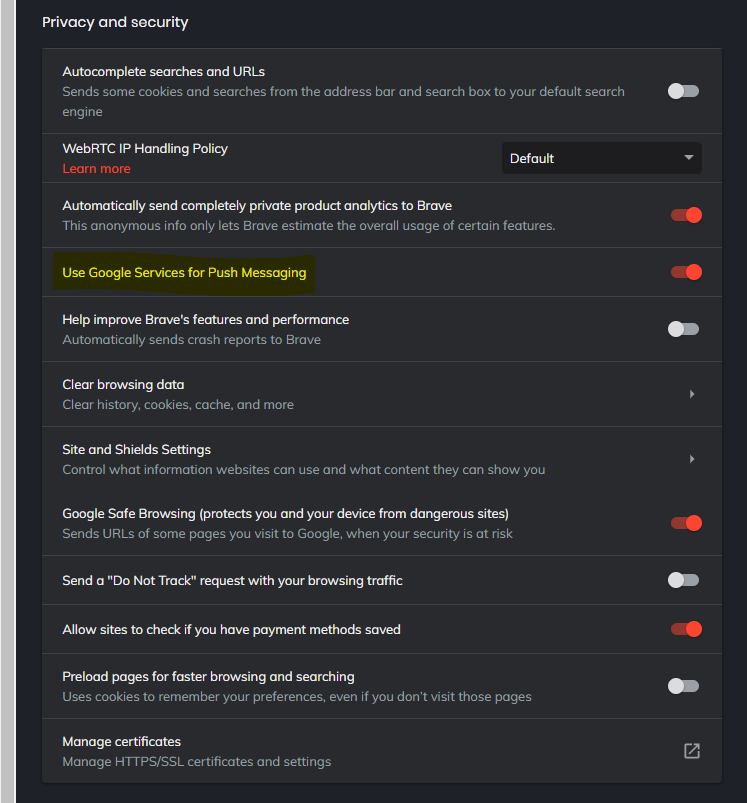This screenshot has height=803, width=747.
Task: Disable Google Safe Browsing toggle
Action: (686, 522)
